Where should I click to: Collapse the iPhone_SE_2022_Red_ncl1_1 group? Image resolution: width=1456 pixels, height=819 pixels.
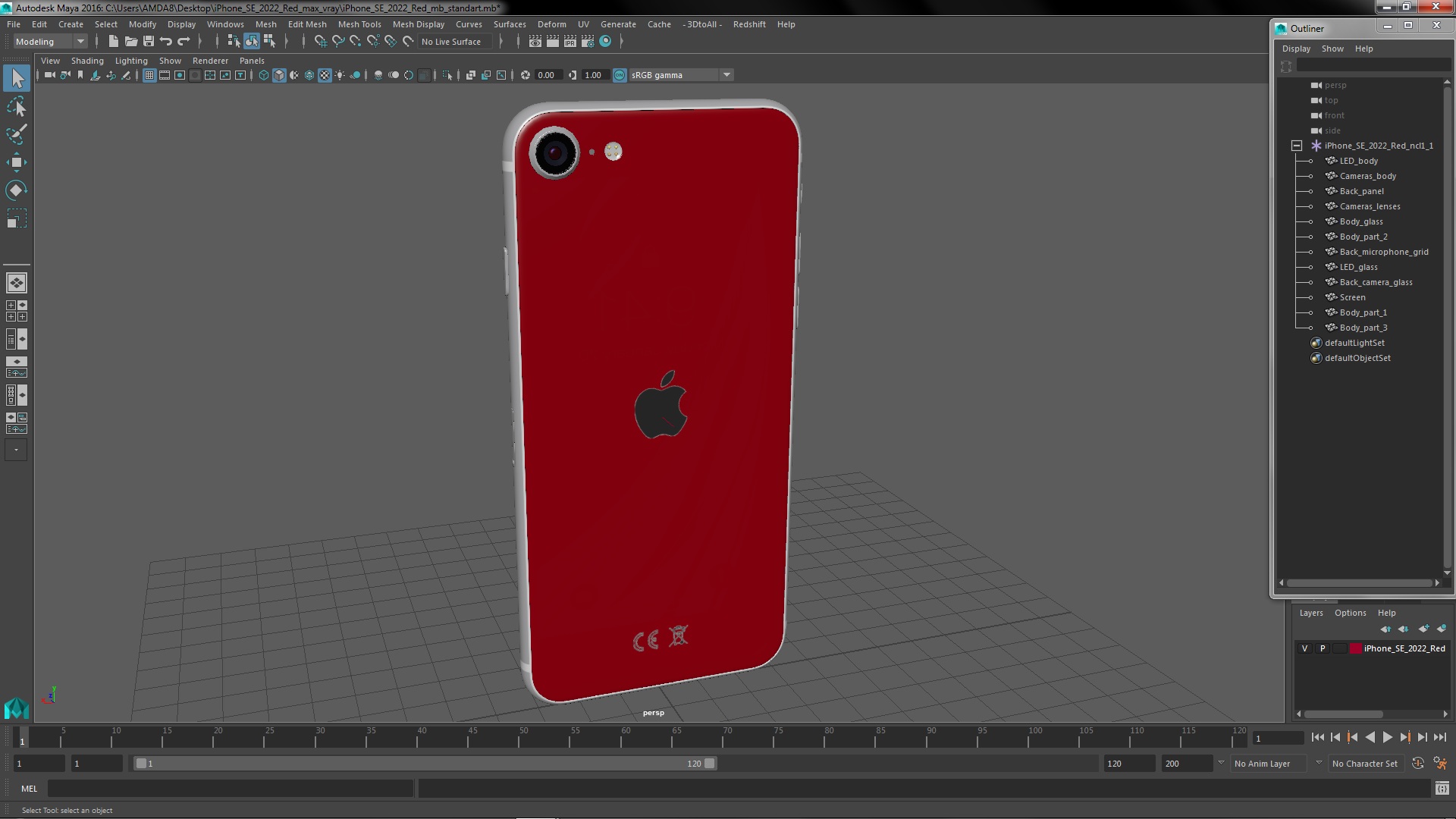coord(1297,146)
